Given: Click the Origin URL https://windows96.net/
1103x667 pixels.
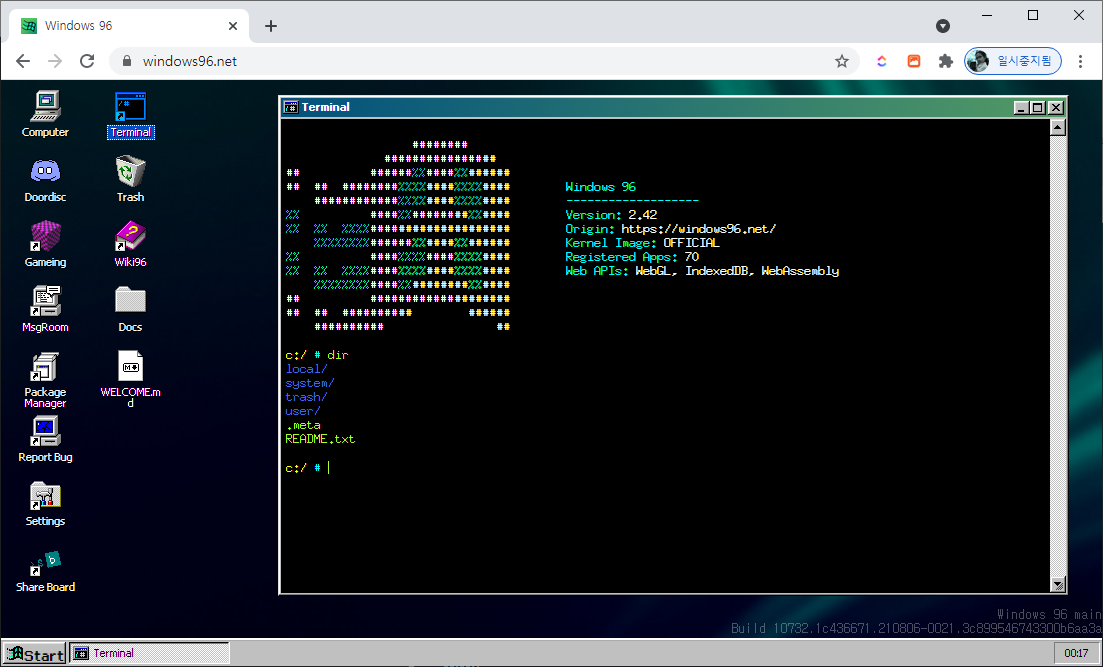Looking at the screenshot, I should pyautogui.click(x=699, y=229).
